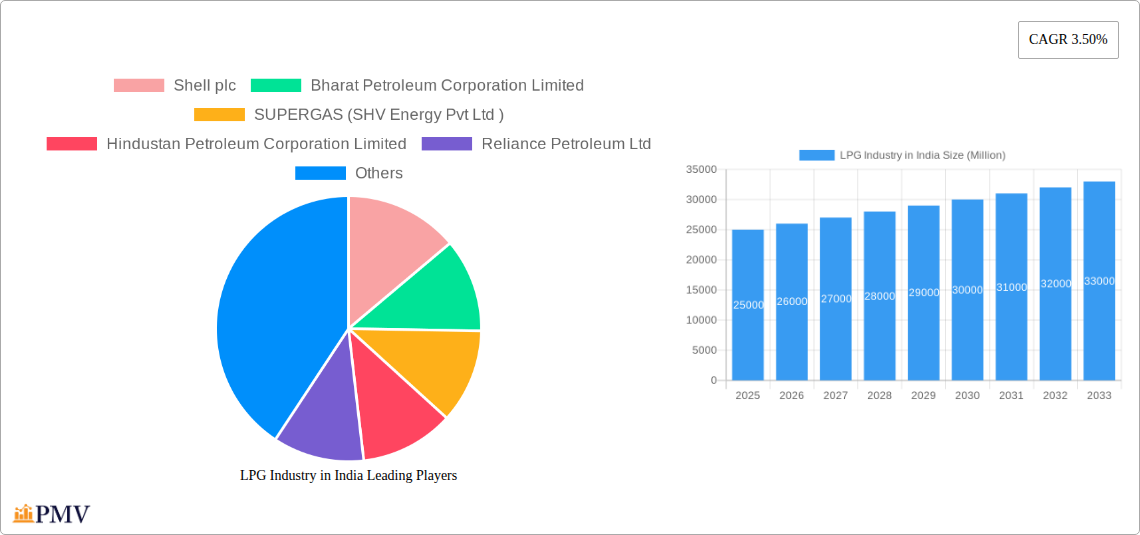Click the PMV logo
Screen dimensions: 1140x535
(52, 514)
